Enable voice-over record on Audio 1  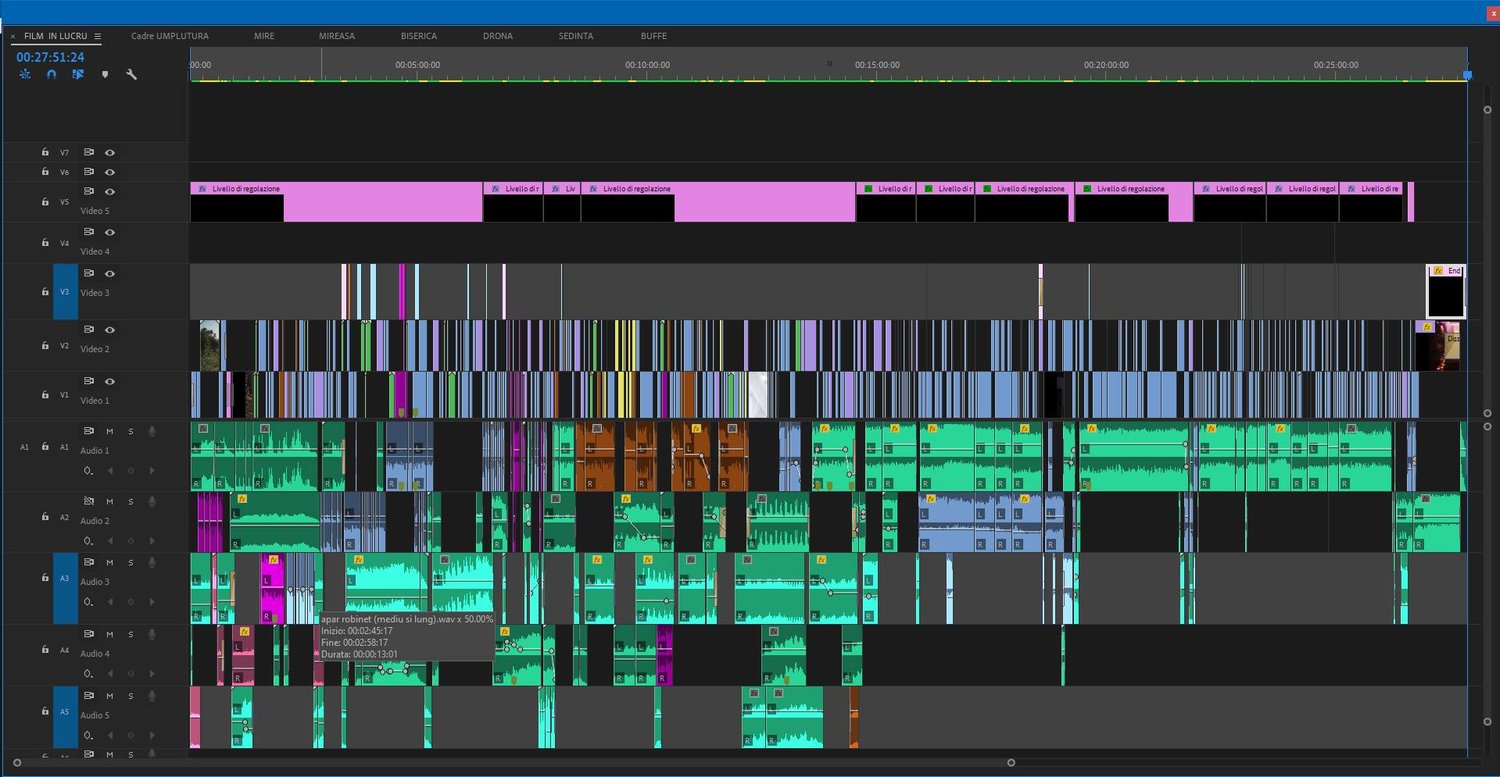152,431
